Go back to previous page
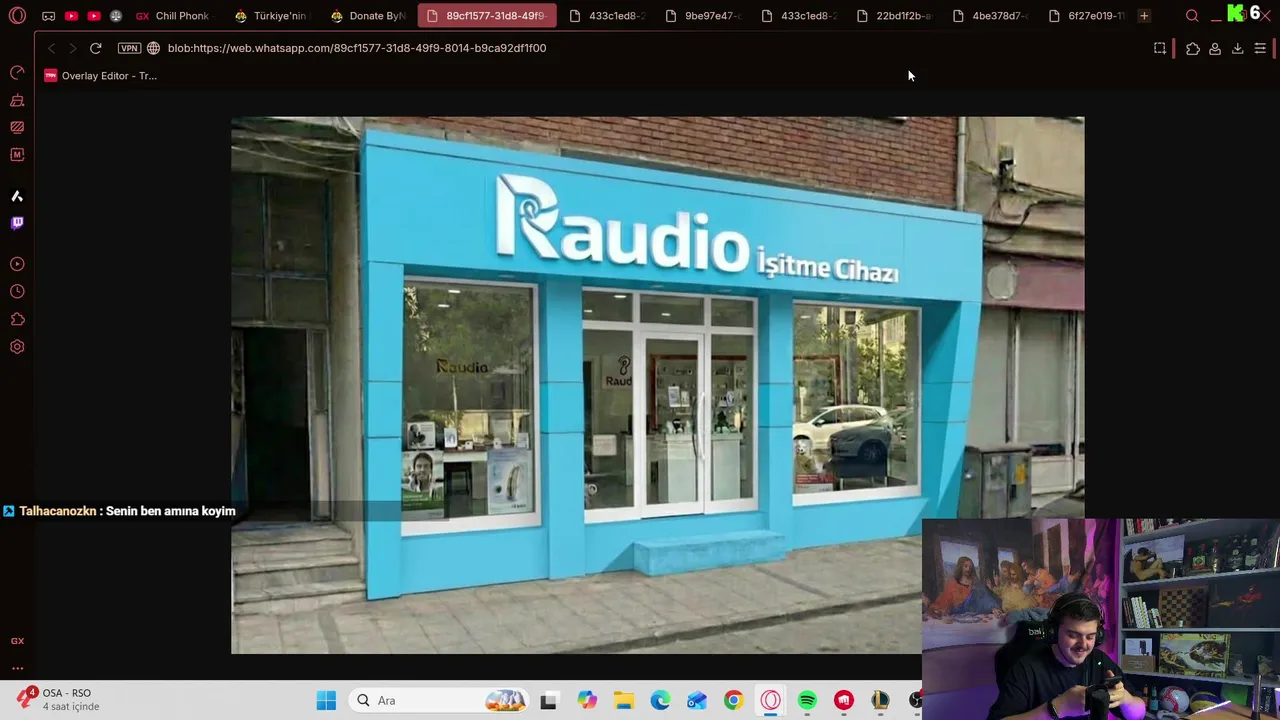The image size is (1280, 720). tap(52, 48)
